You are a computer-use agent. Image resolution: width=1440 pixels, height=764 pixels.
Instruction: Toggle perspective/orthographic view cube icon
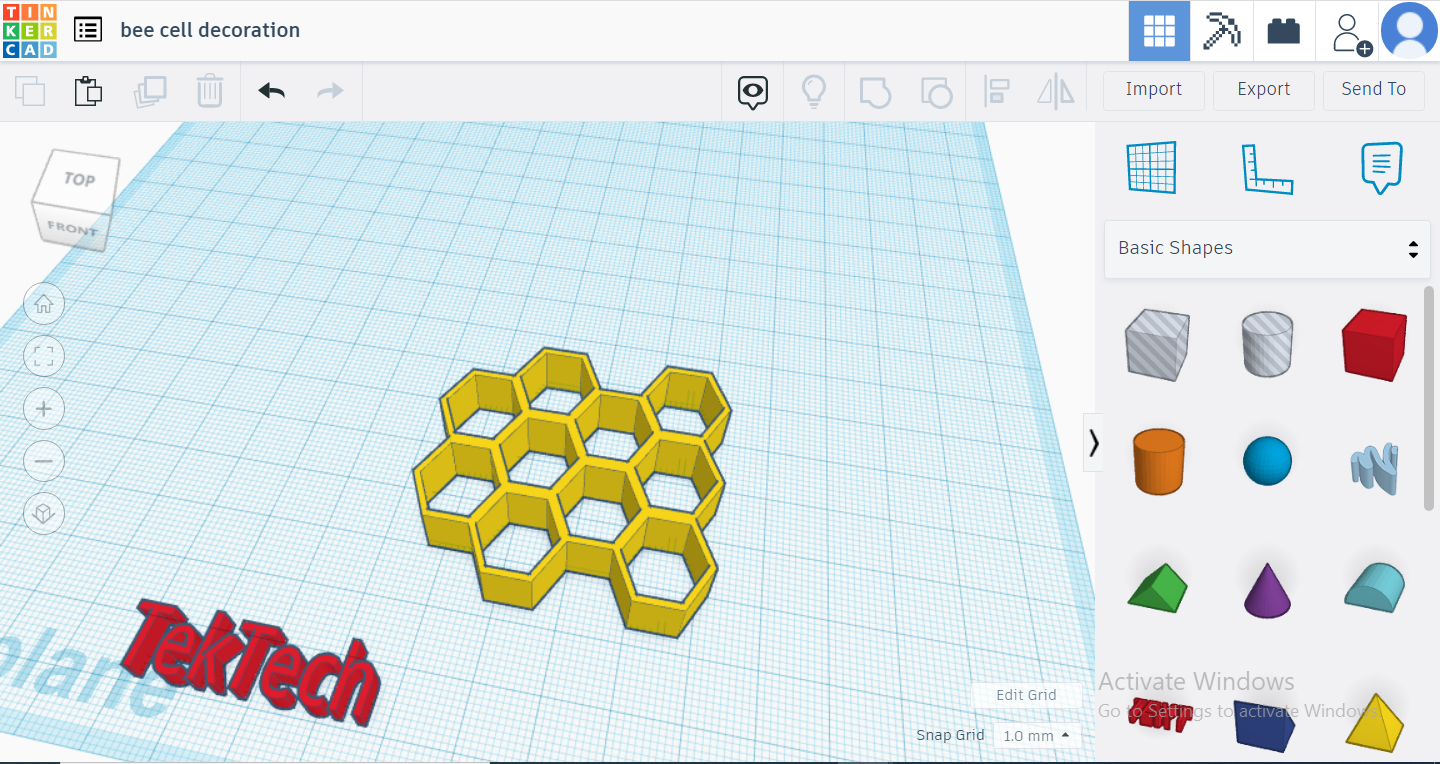pos(44,514)
